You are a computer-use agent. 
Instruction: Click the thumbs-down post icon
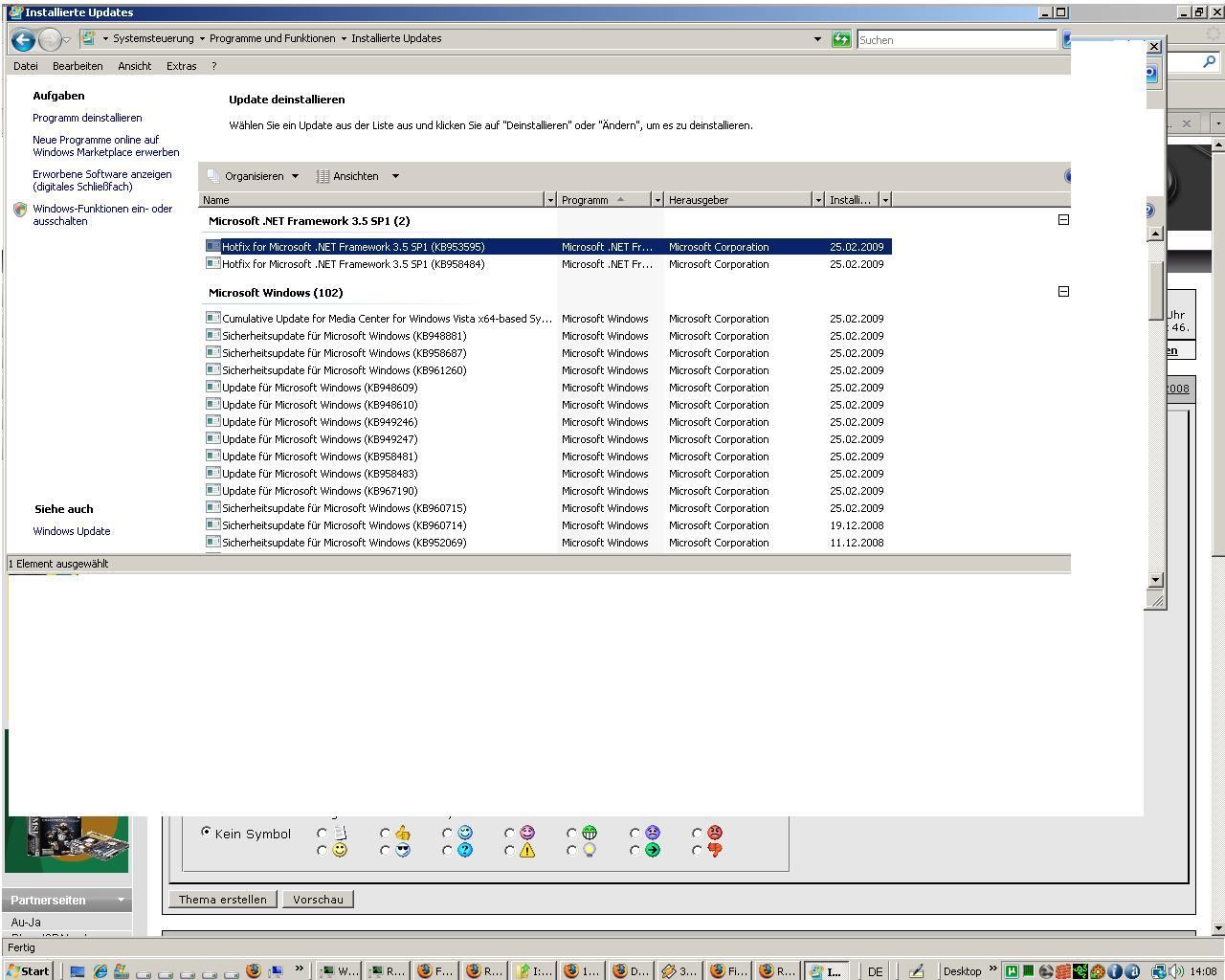coord(715,850)
